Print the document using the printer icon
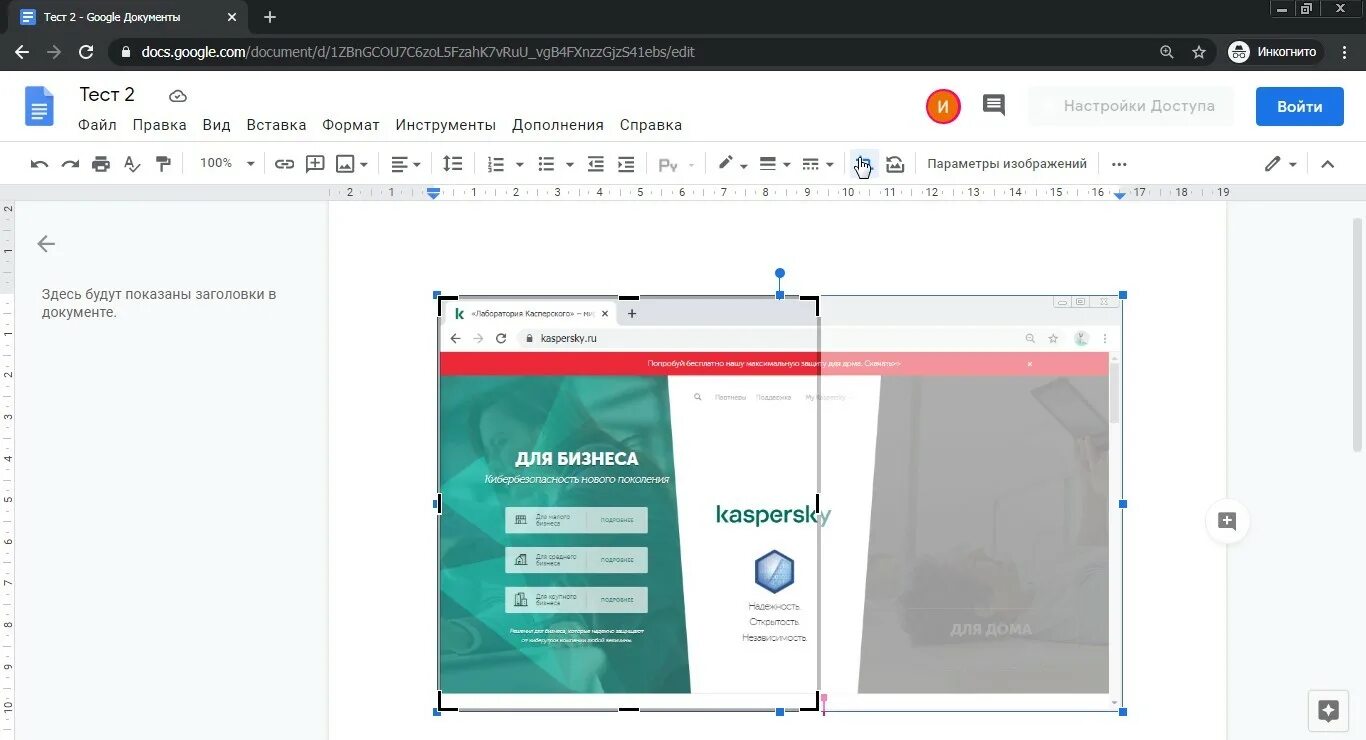 [101, 164]
